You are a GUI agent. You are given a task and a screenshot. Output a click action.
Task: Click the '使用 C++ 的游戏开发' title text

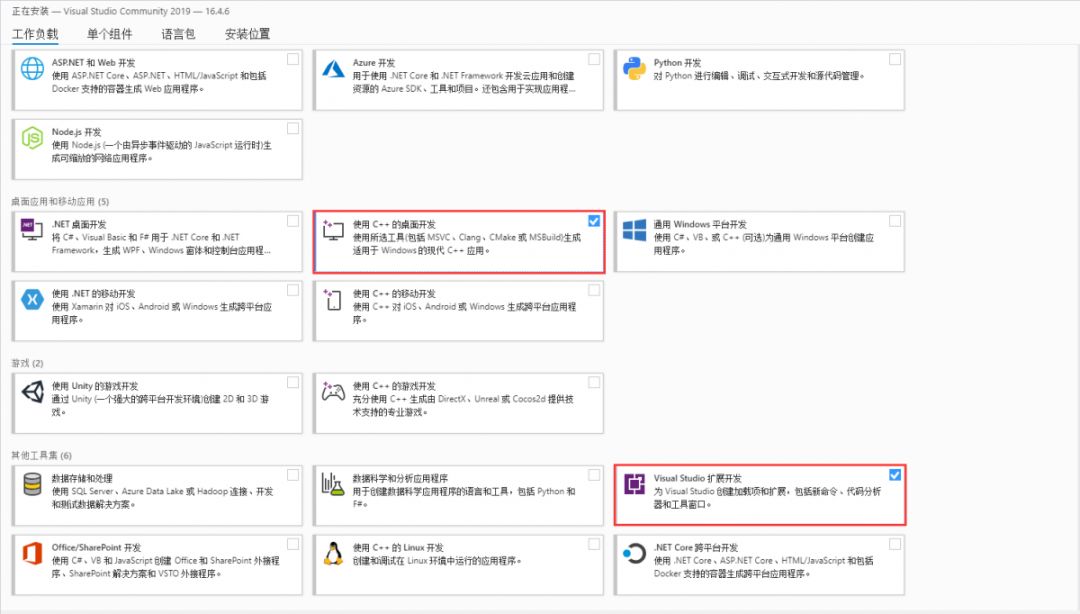394,386
